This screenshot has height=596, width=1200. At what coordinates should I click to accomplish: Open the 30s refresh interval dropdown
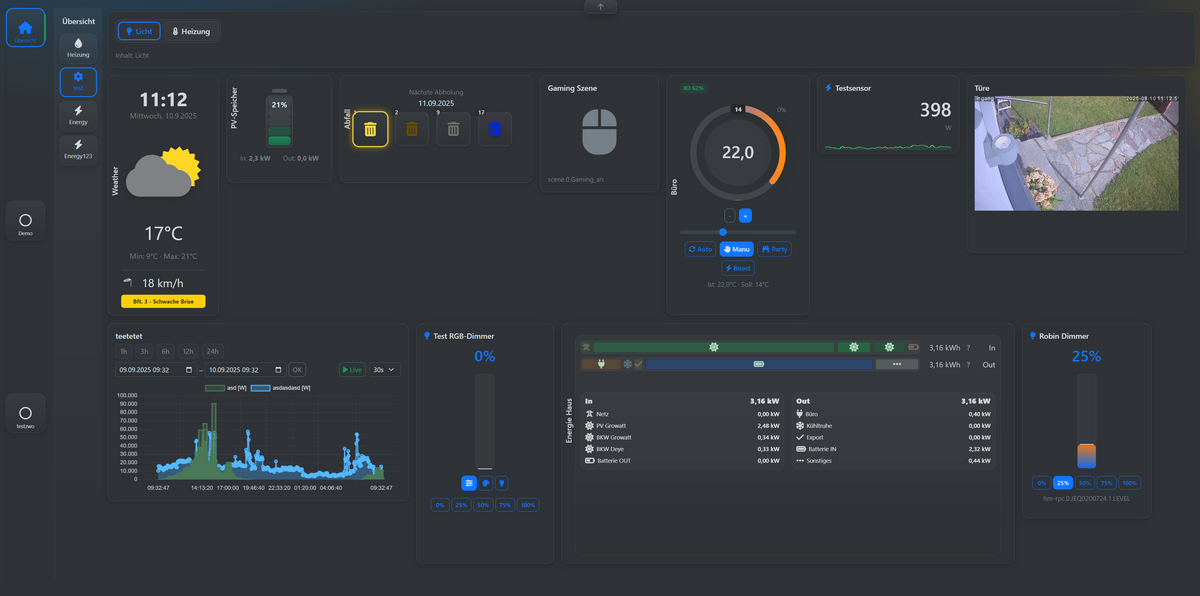[x=384, y=370]
